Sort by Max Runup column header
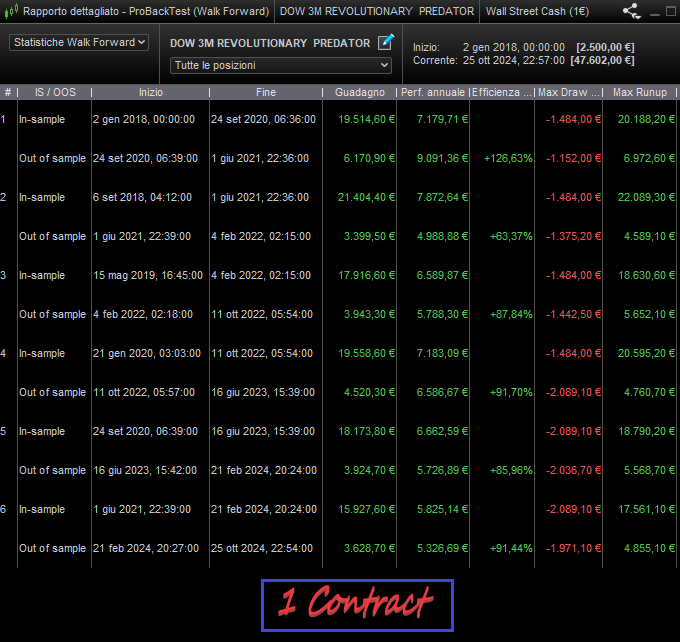The width and height of the screenshot is (680, 642). click(640, 92)
